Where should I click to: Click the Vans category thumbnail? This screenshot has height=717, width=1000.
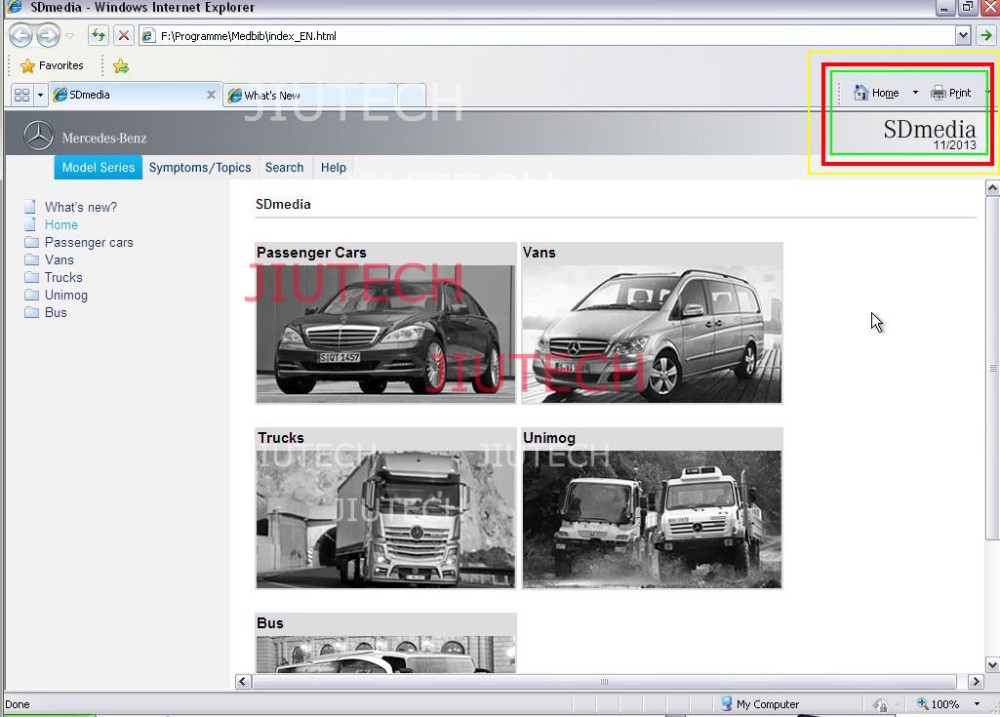[x=651, y=333]
